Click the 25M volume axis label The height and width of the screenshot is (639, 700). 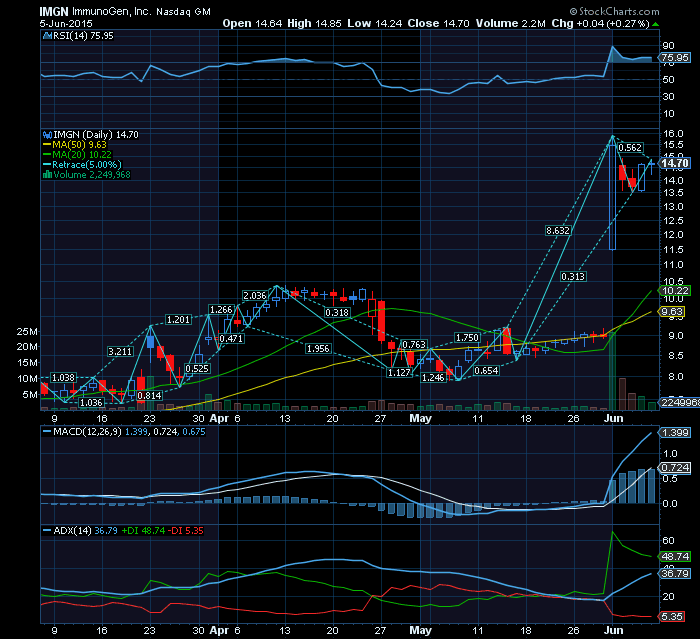pyautogui.click(x=27, y=332)
